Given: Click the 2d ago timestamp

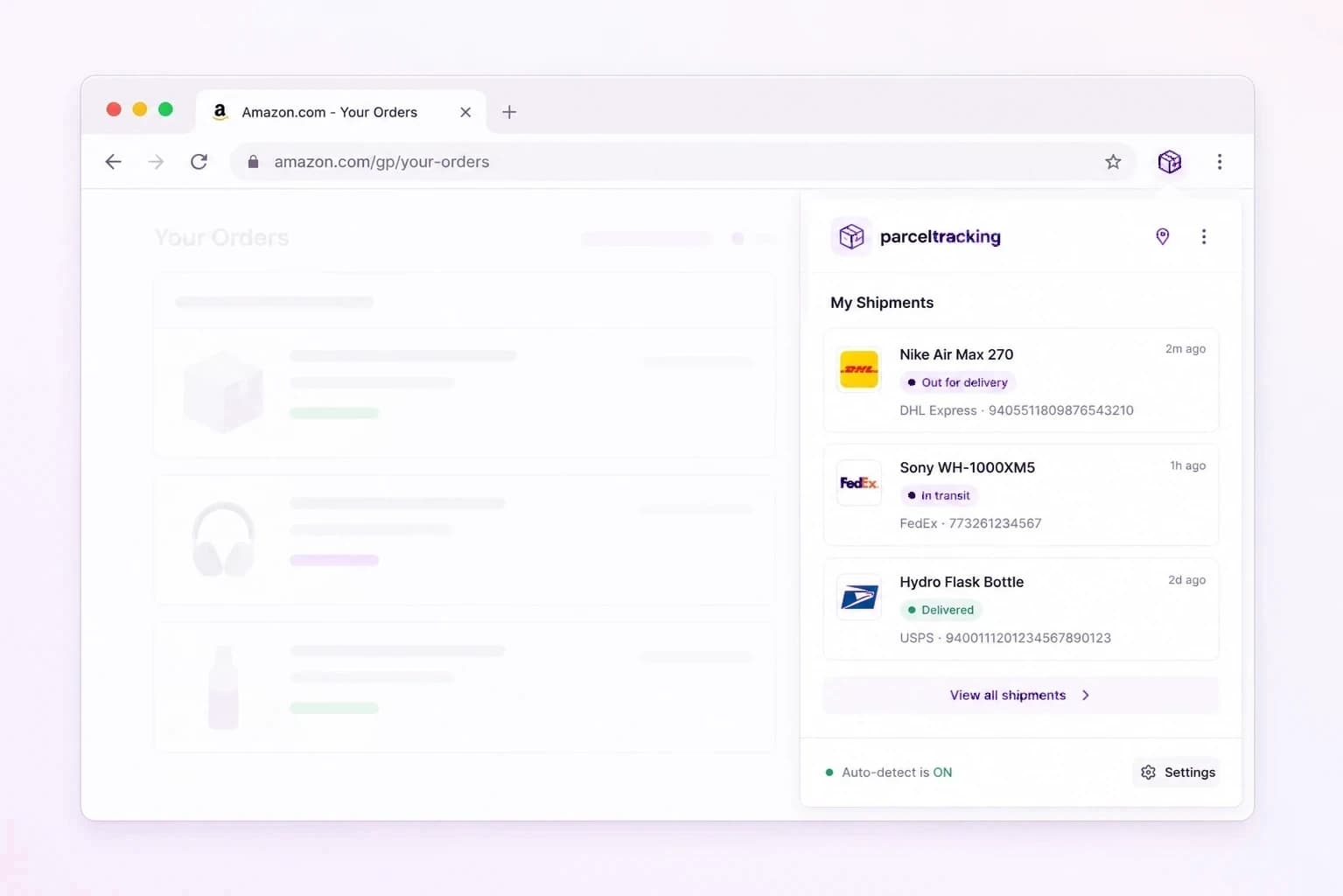Looking at the screenshot, I should click(1187, 580).
